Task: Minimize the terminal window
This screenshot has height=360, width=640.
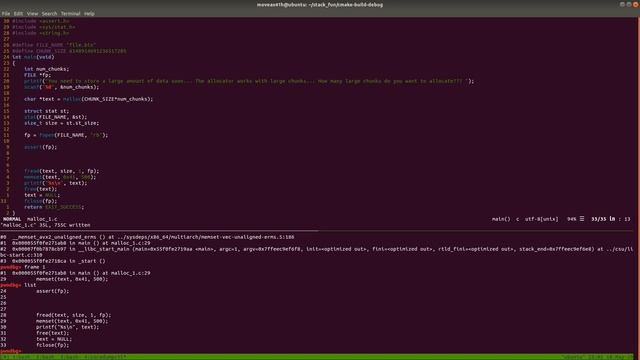Action: pyautogui.click(x=622, y=4)
